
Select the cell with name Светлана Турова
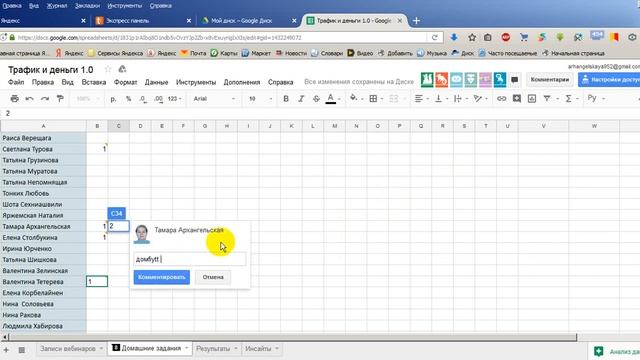(x=43, y=149)
